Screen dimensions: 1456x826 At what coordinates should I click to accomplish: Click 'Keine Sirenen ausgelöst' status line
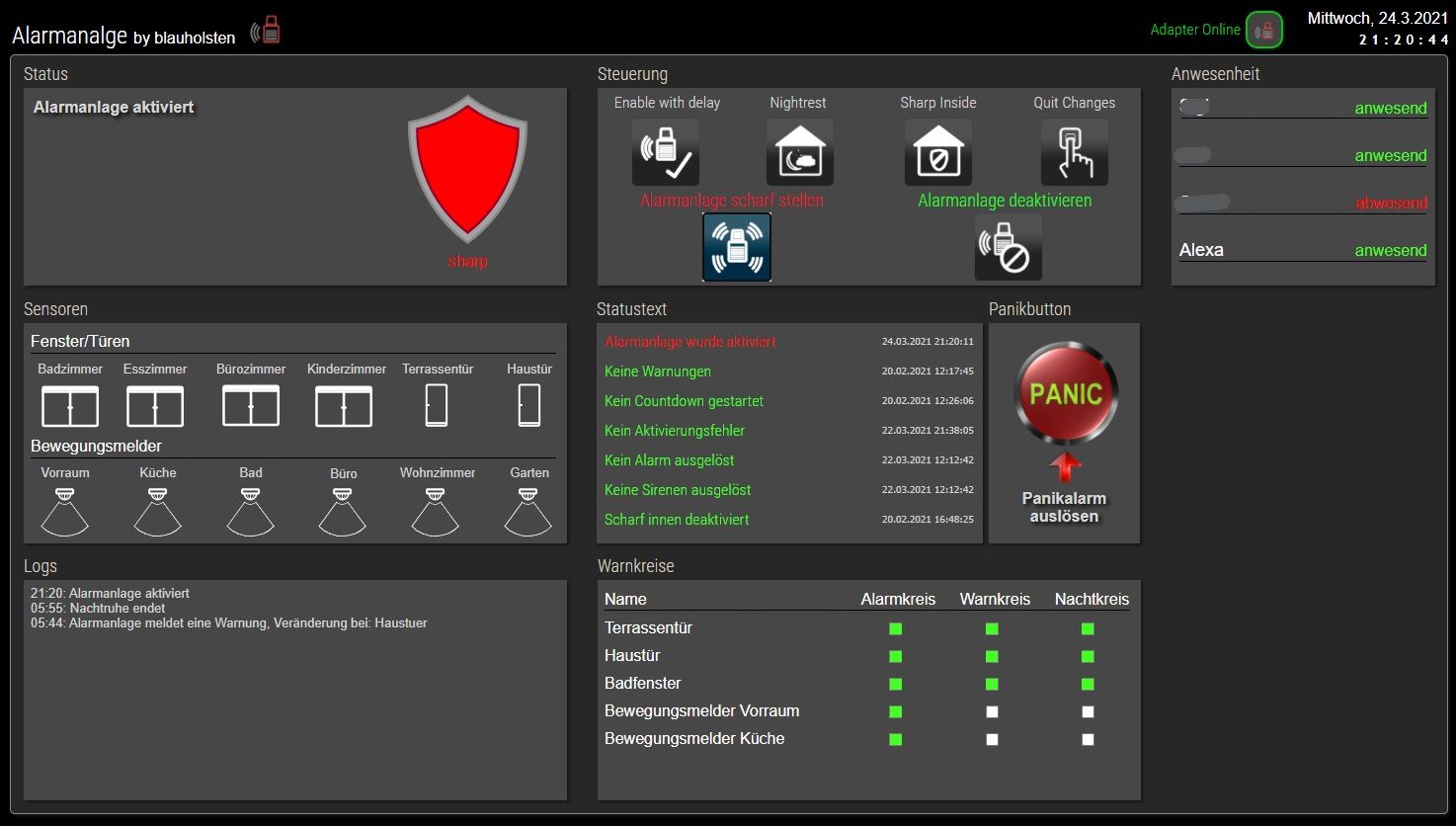coord(678,490)
